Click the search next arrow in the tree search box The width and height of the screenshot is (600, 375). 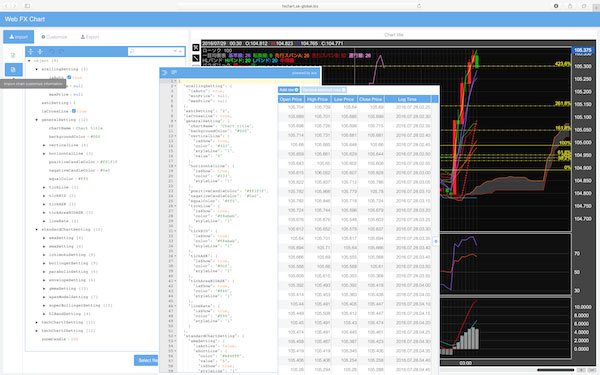point(175,51)
